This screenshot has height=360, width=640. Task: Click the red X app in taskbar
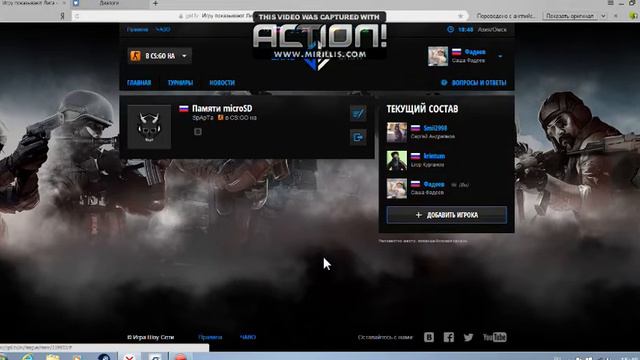(129, 357)
